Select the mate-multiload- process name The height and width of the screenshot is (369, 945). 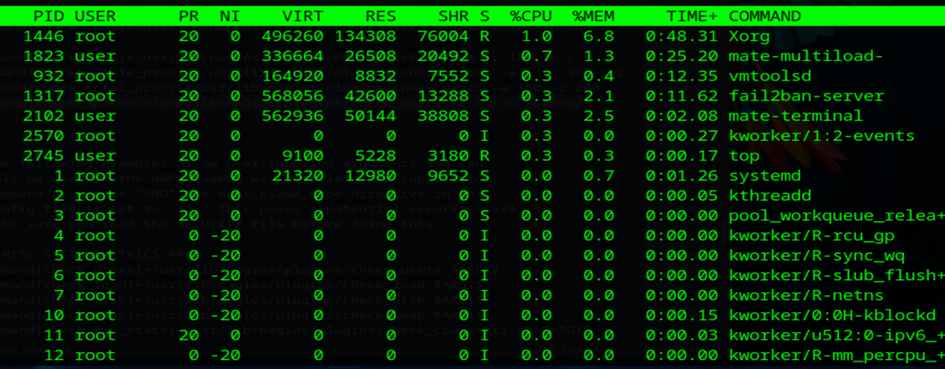806,56
